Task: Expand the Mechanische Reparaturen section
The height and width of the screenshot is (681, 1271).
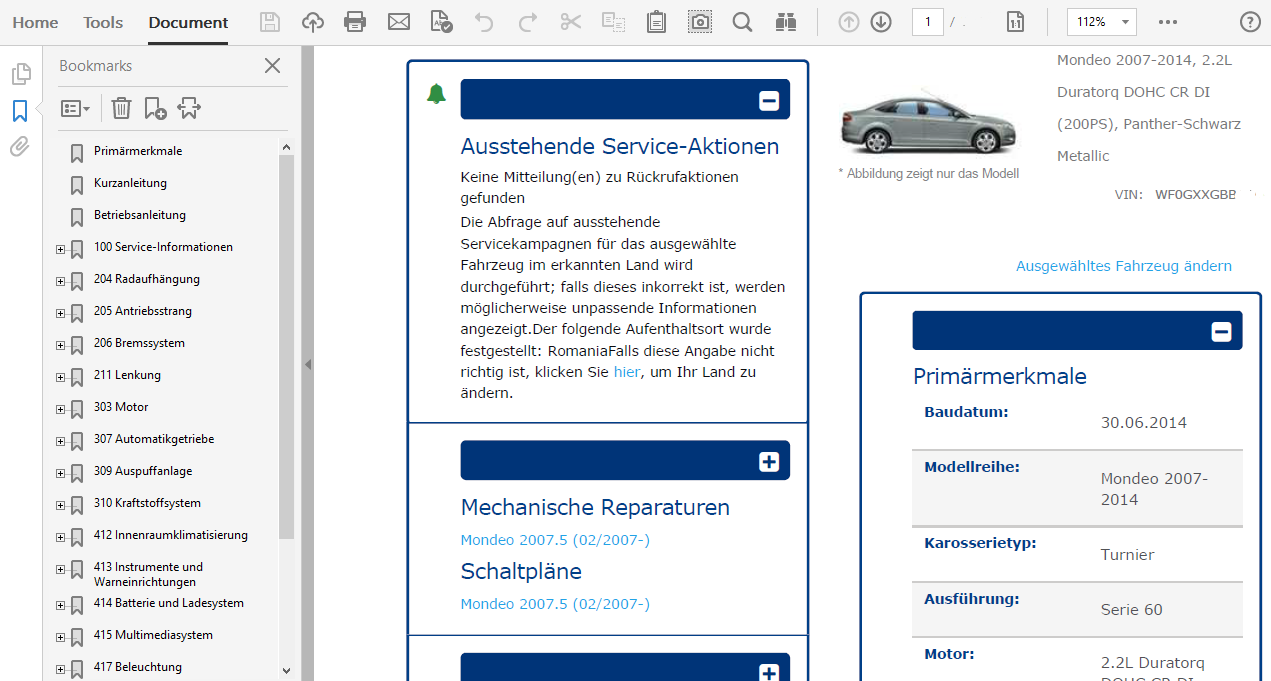Action: 768,461
